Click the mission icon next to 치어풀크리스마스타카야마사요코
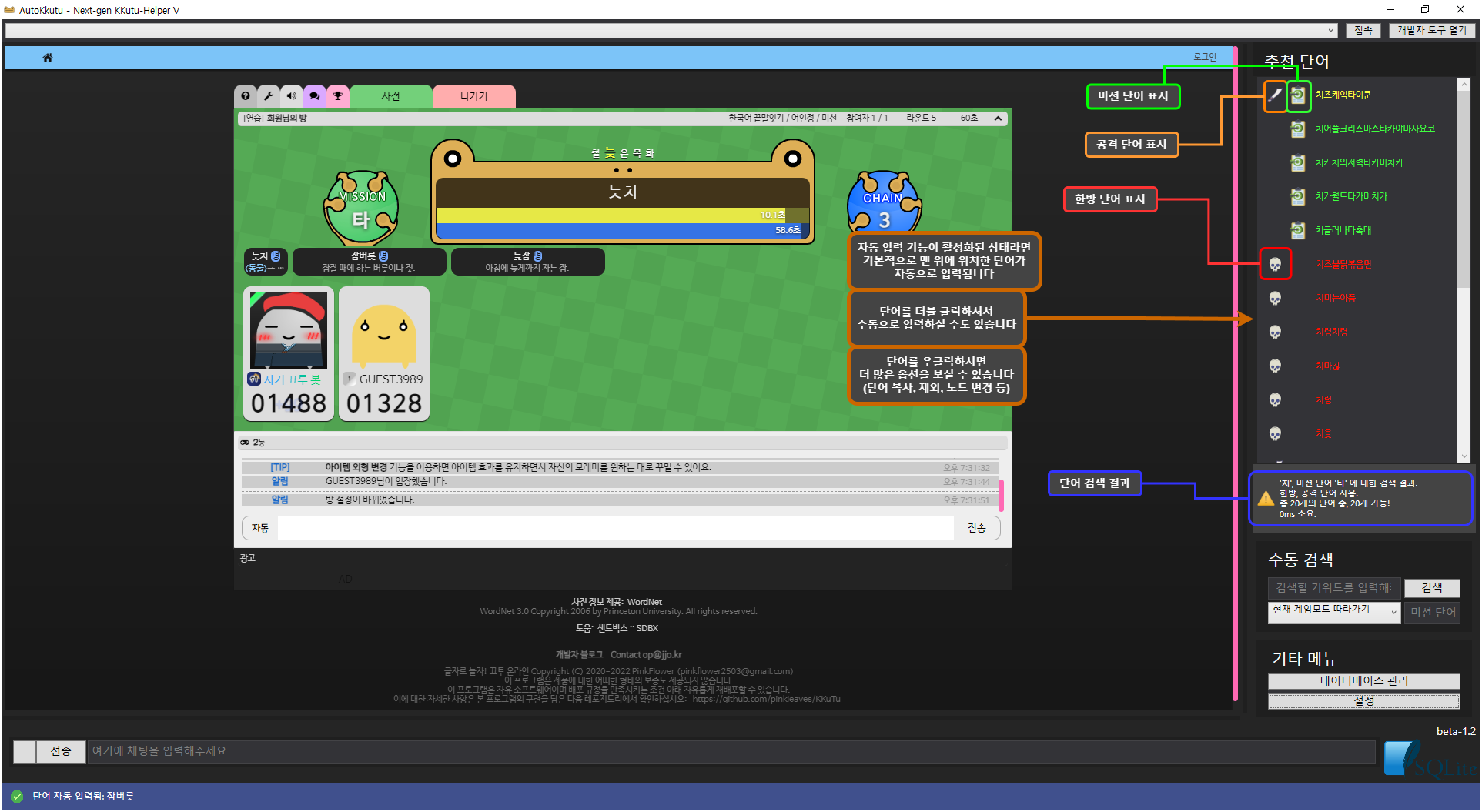 tap(1298, 129)
